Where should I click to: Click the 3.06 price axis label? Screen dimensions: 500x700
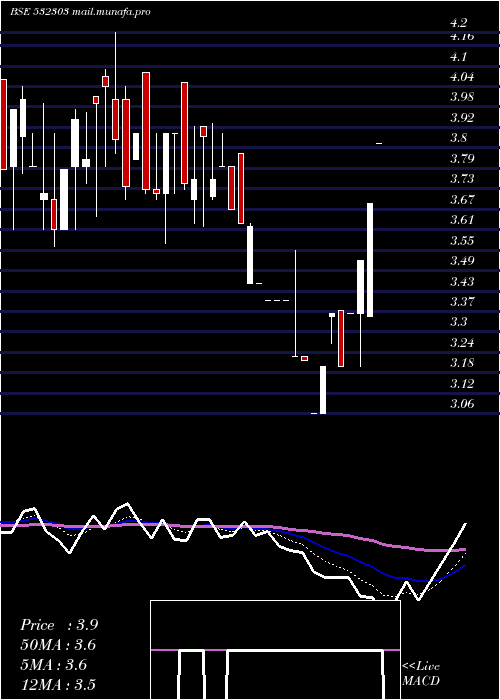click(x=462, y=404)
